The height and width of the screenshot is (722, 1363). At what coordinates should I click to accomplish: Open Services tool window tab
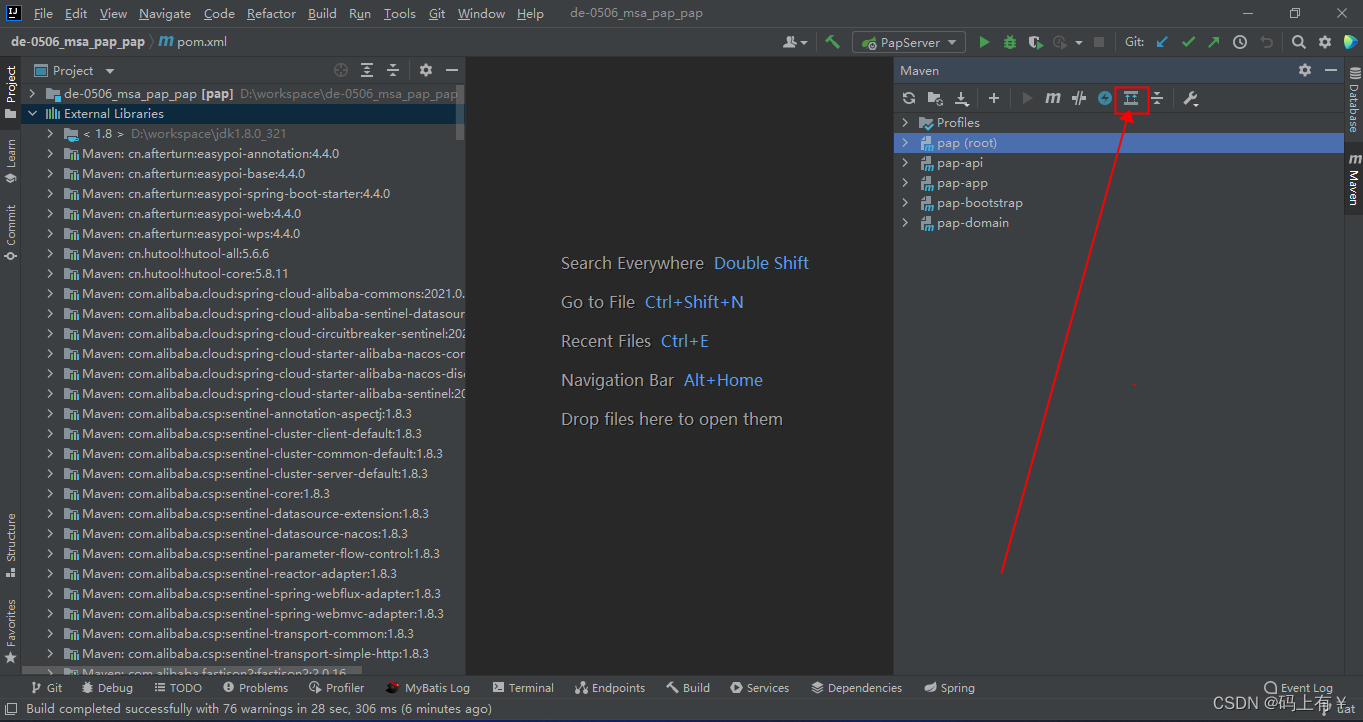pos(759,688)
